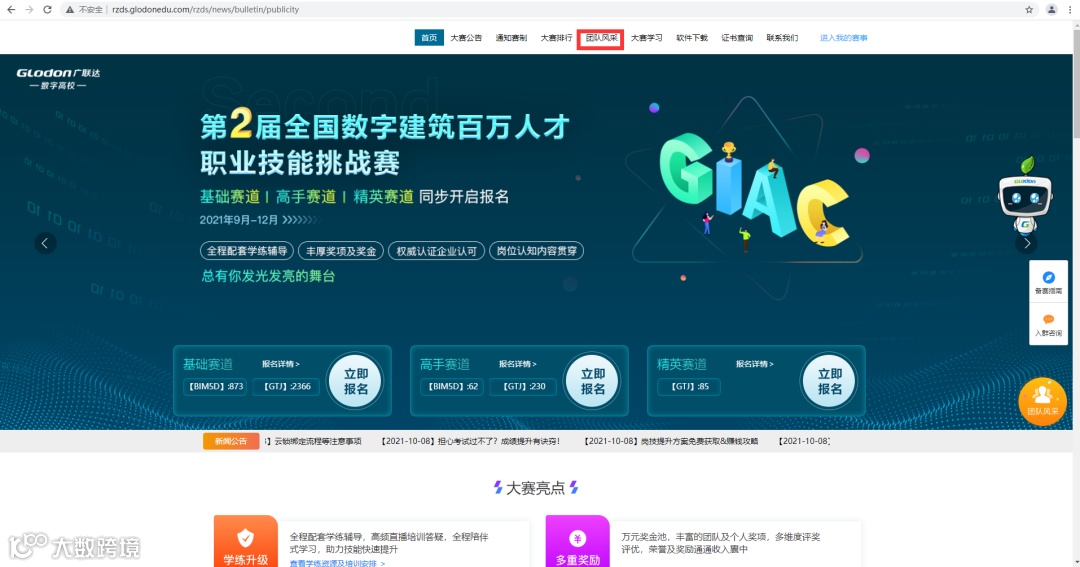Click the 学练升级 shield icon card

point(245,542)
